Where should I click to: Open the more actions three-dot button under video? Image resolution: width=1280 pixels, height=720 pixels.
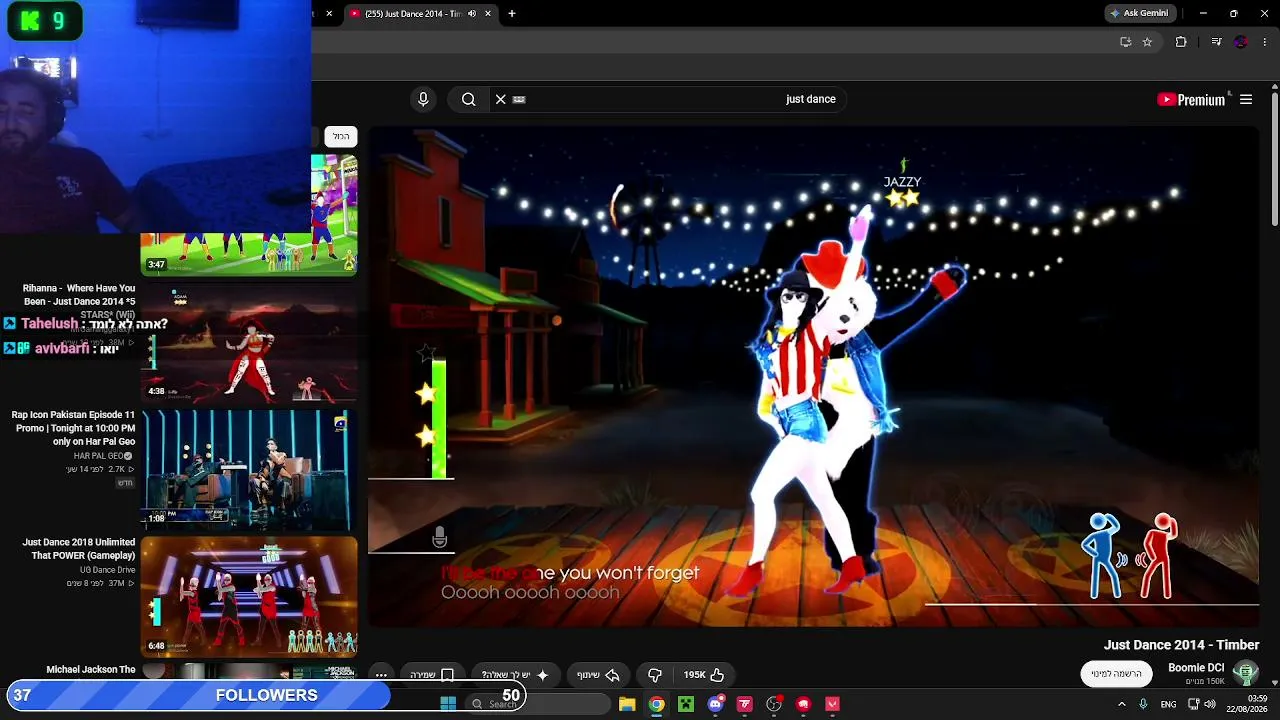coord(381,675)
